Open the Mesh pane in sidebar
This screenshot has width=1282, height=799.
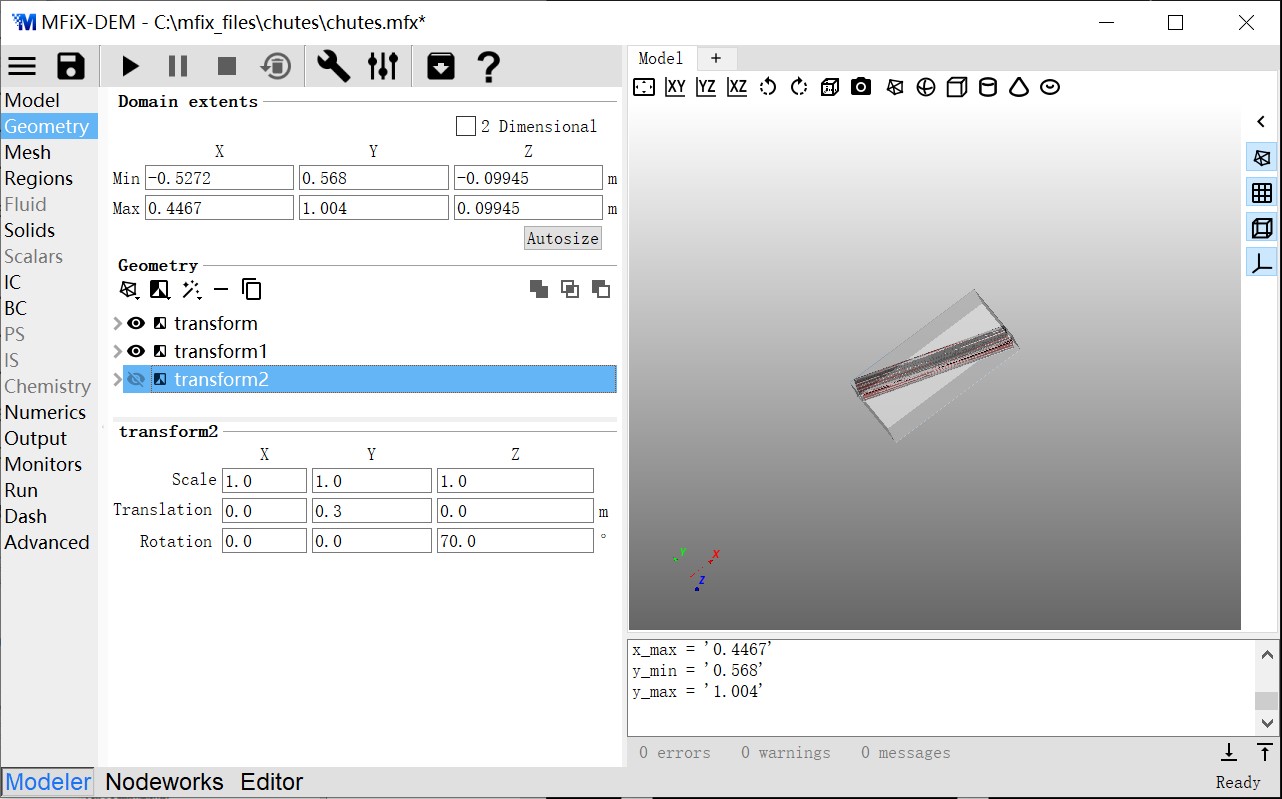(x=28, y=152)
